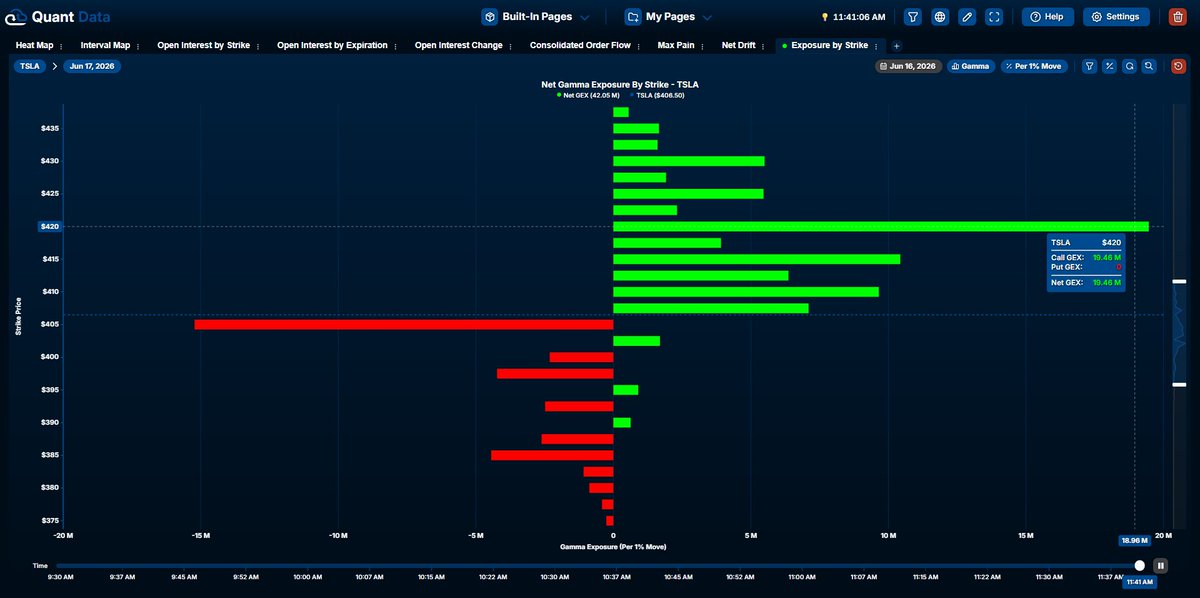Switch to the Max Pain tab
The image size is (1200, 598).
(x=676, y=46)
